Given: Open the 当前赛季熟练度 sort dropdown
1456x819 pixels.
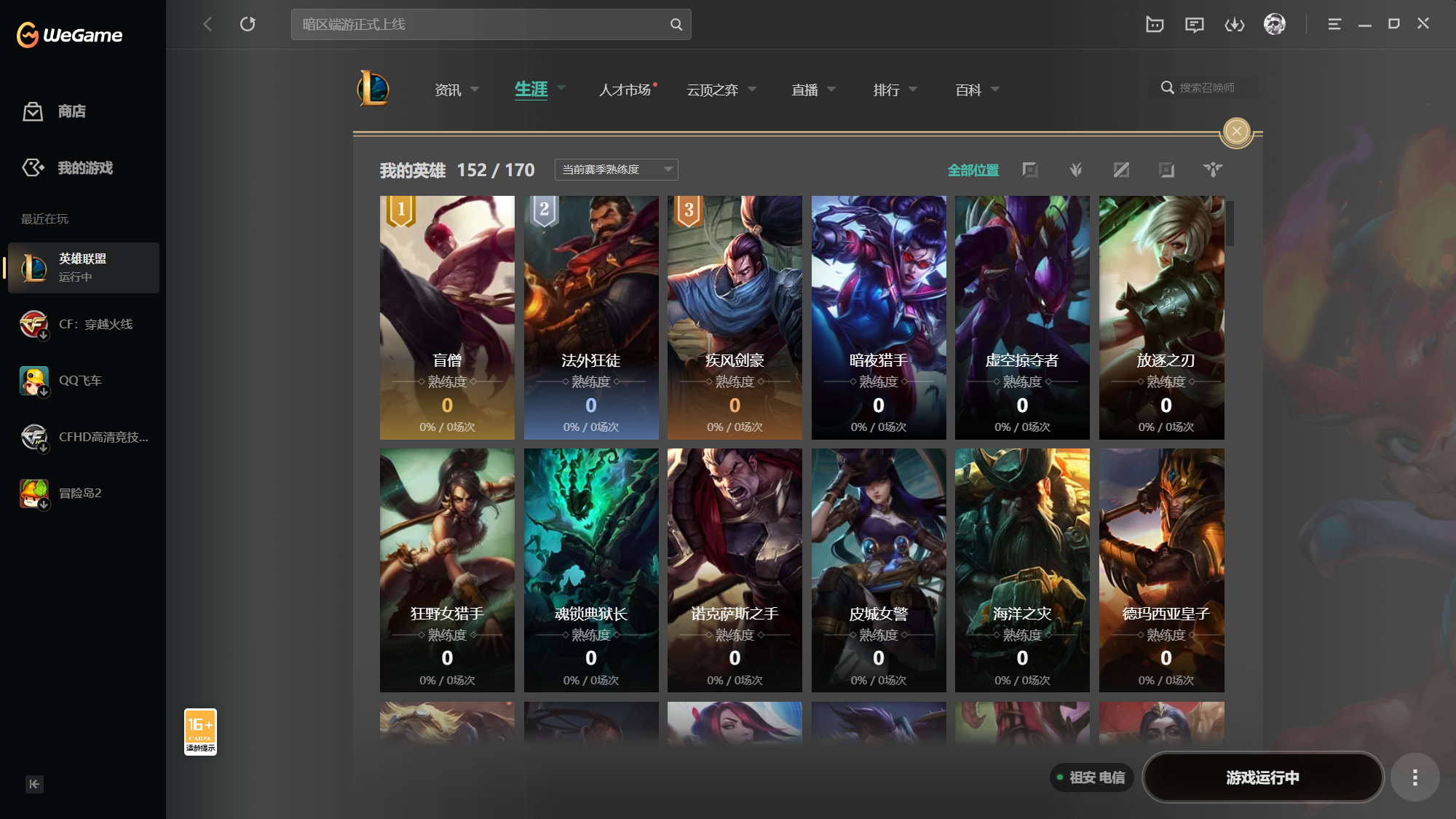Looking at the screenshot, I should [x=616, y=170].
